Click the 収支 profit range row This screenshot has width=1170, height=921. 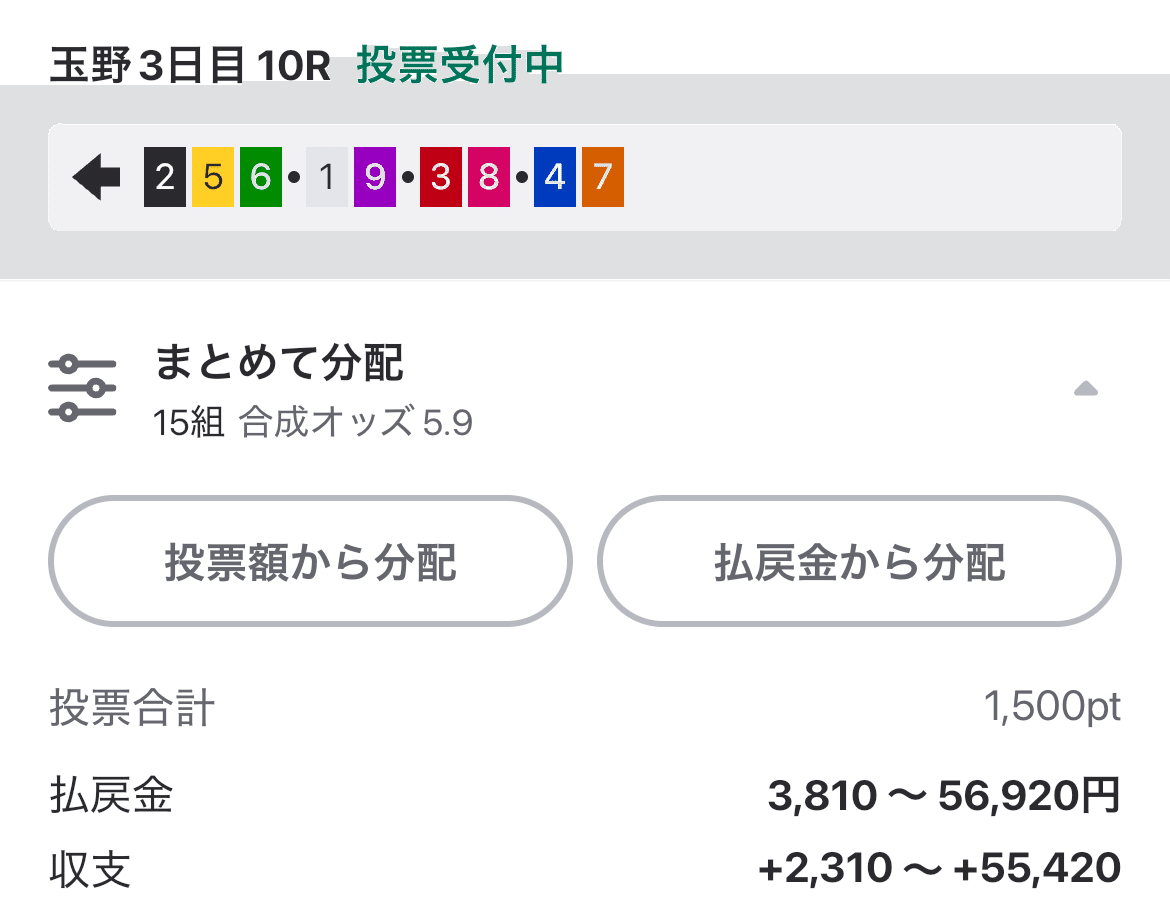pyautogui.click(x=940, y=866)
